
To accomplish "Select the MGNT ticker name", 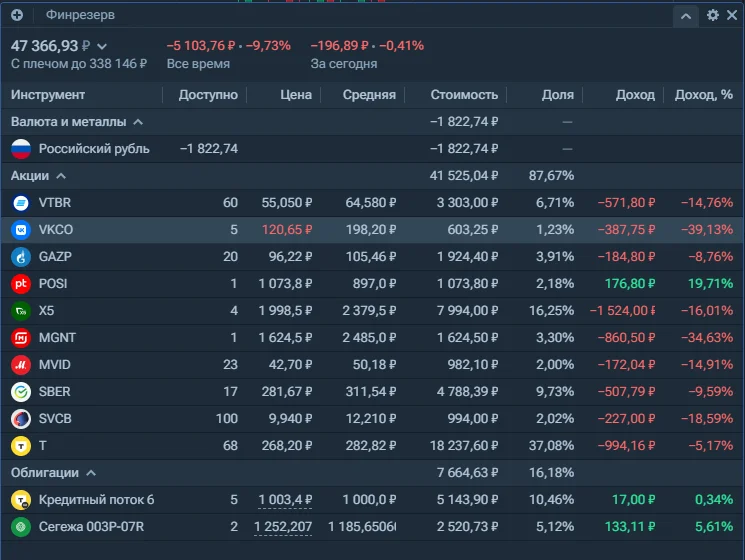I will [x=57, y=338].
